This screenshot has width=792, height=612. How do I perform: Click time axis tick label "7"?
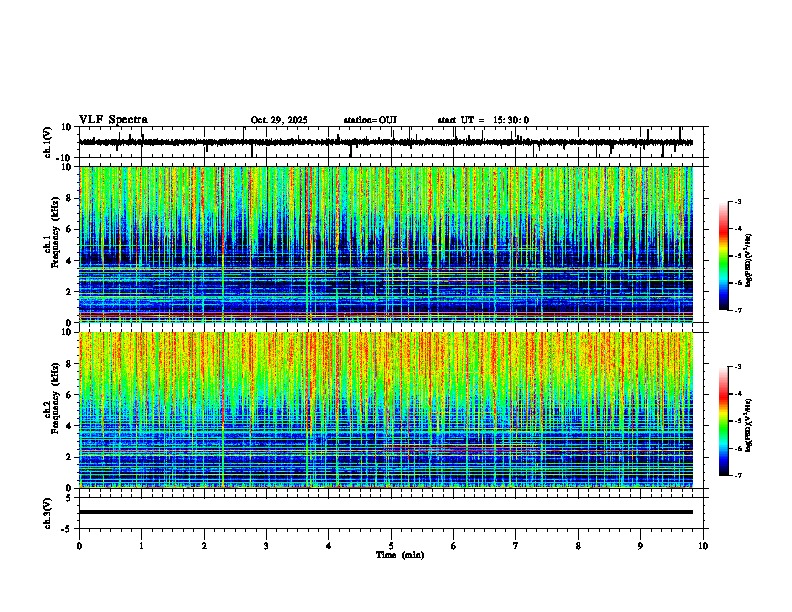pos(516,546)
